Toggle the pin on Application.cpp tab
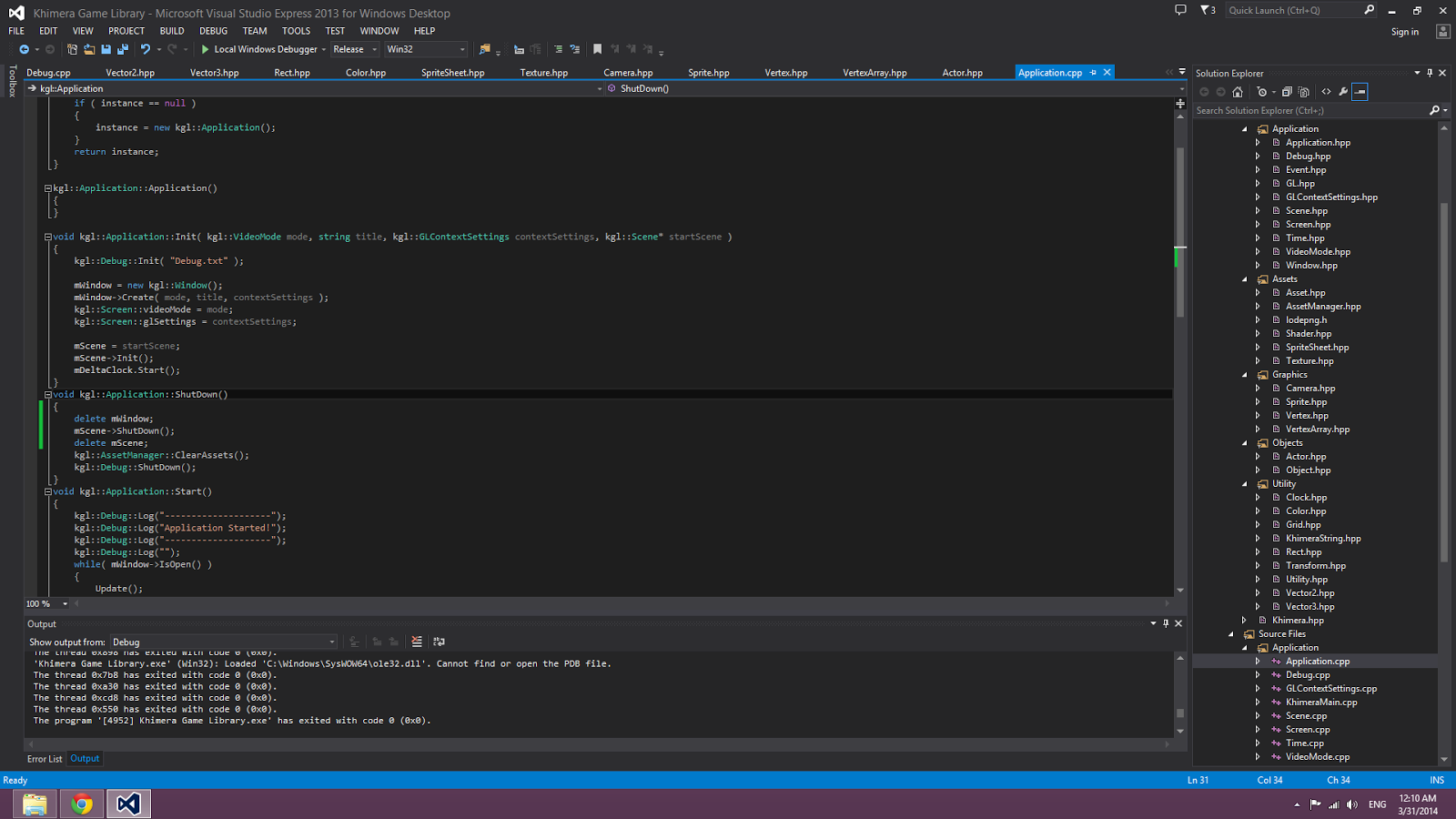Screen dimensions: 1456x819 tap(1093, 73)
